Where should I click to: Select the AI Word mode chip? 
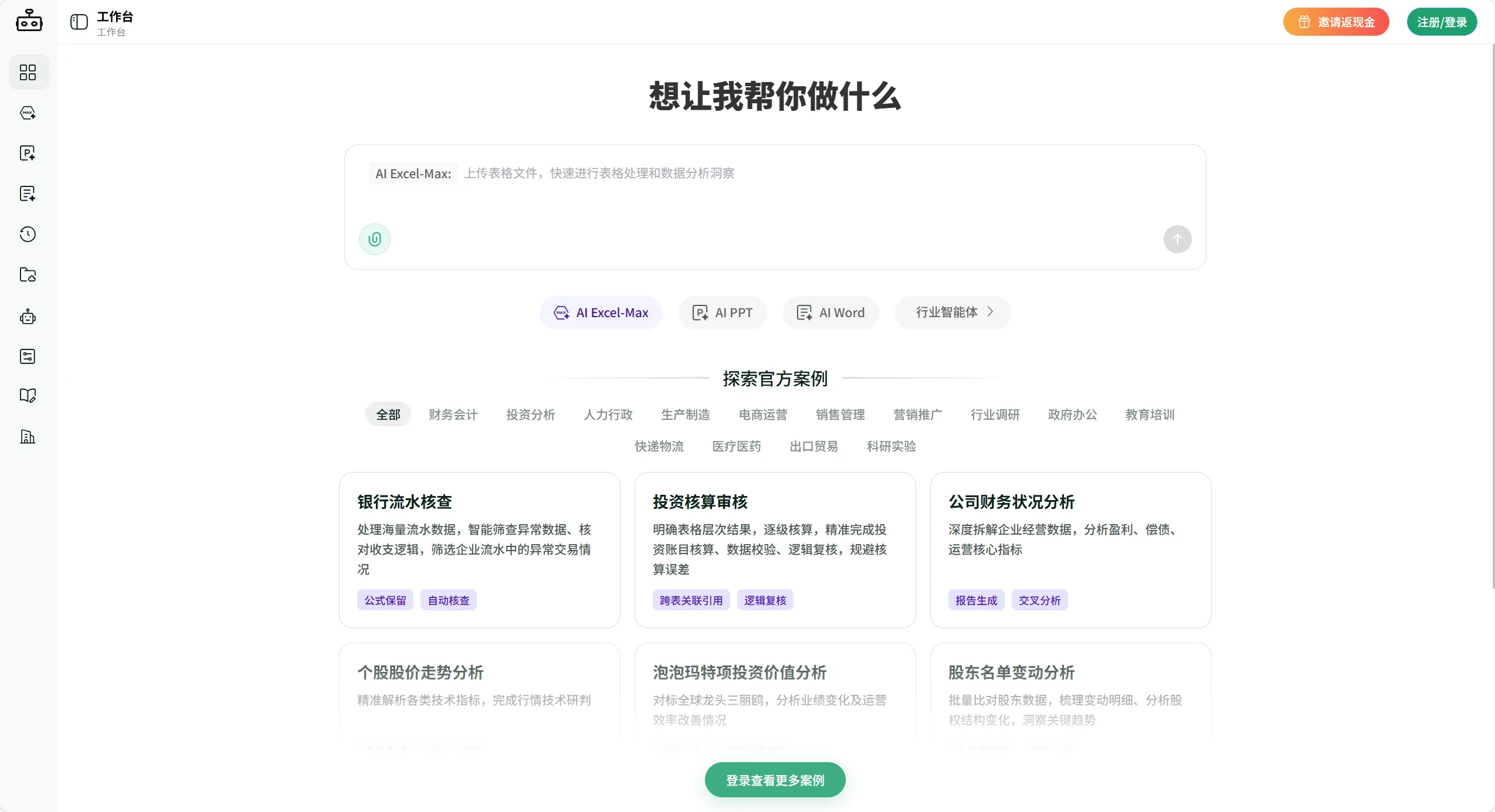pyautogui.click(x=830, y=312)
